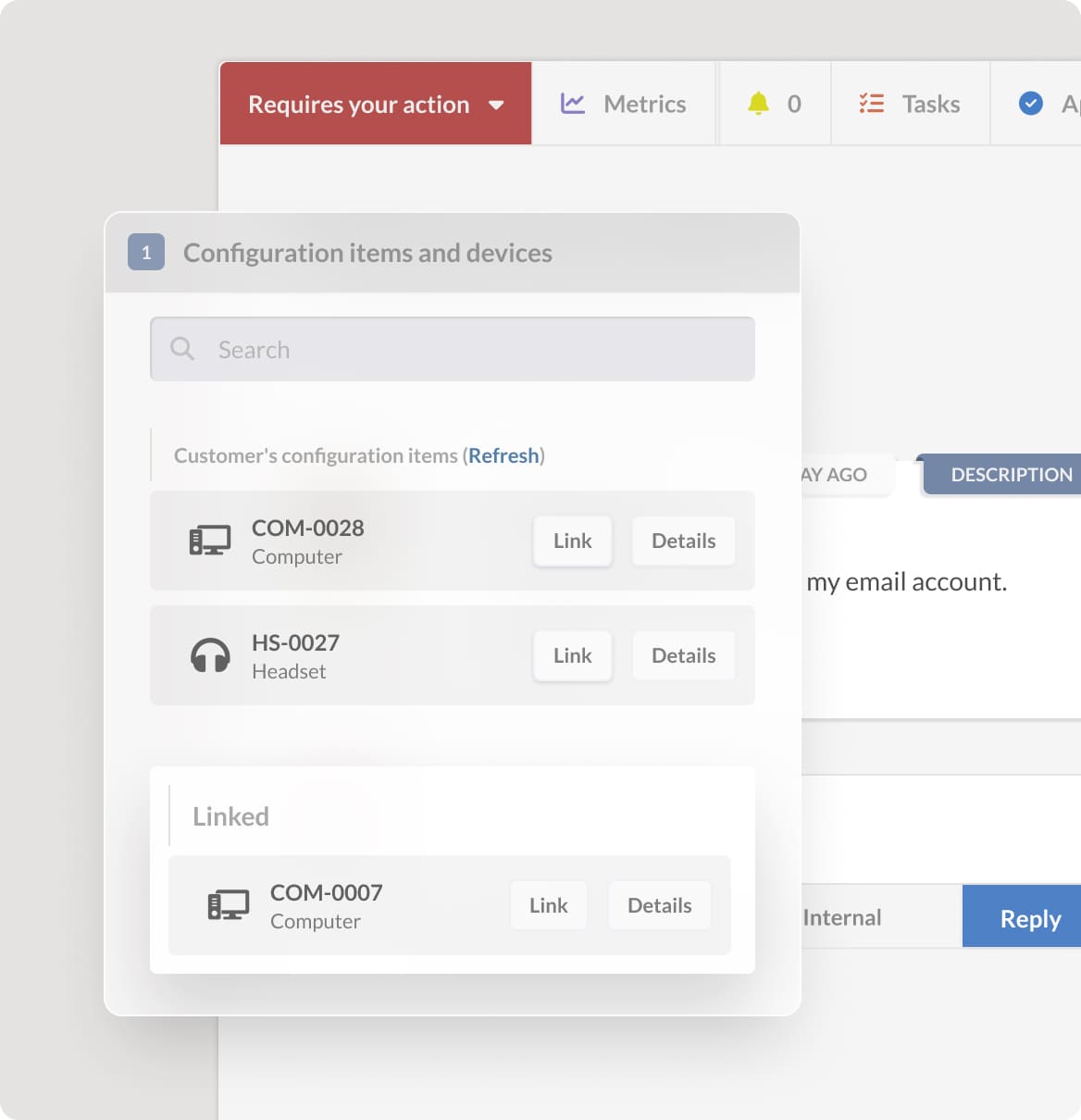View details of HS-0027 headset
The height and width of the screenshot is (1120, 1081).
(684, 655)
